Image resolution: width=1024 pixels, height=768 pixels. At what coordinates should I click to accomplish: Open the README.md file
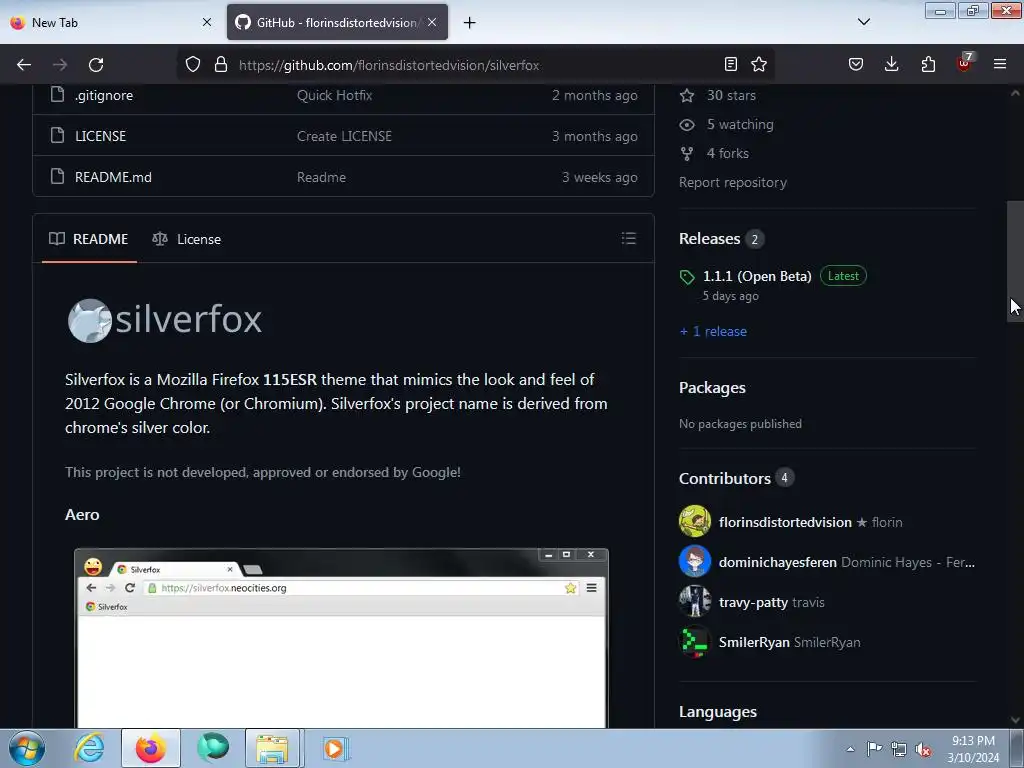point(113,177)
